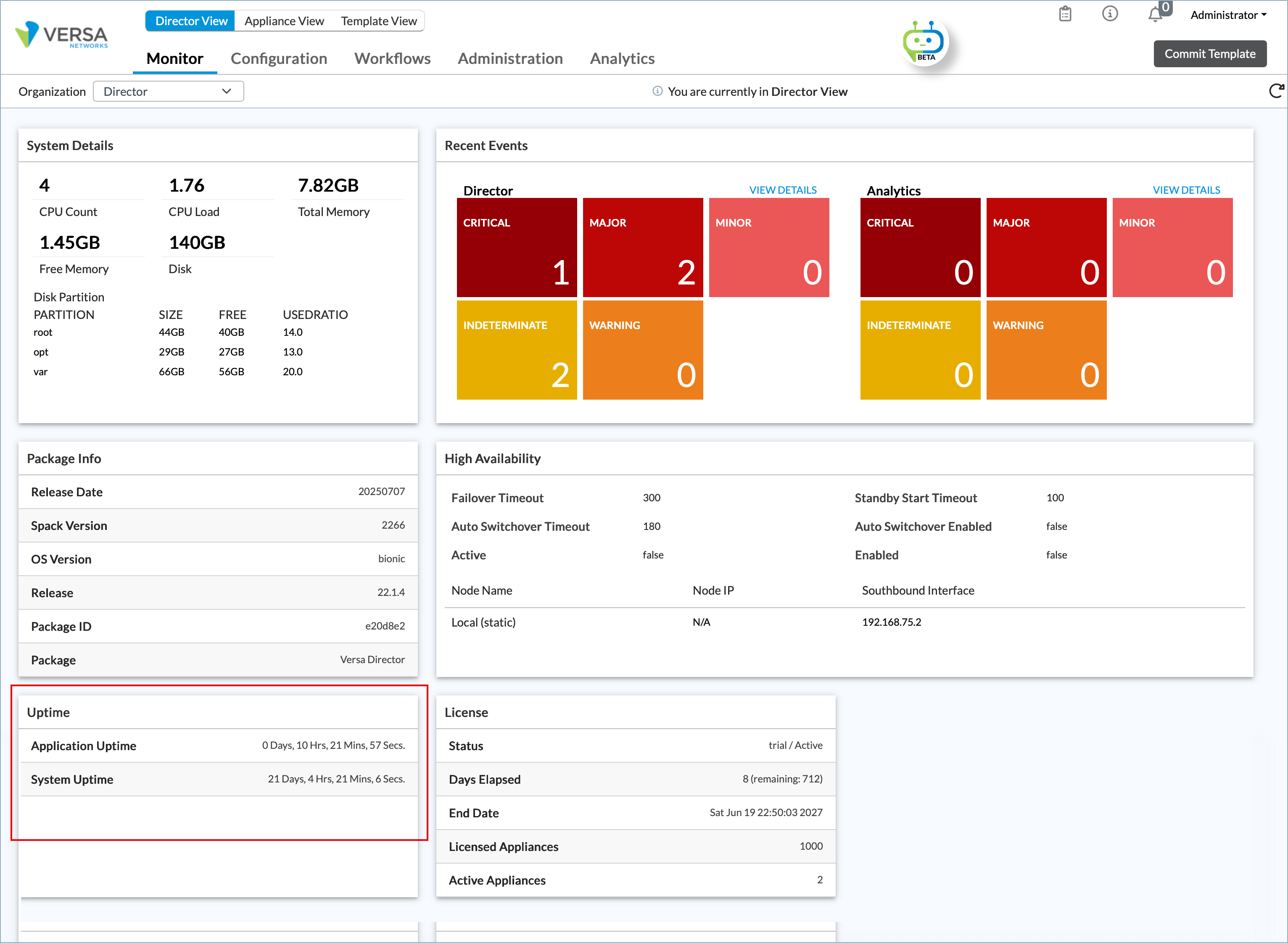Open the notifications bell icon
Viewport: 1288px width, 943px height.
1155,14
